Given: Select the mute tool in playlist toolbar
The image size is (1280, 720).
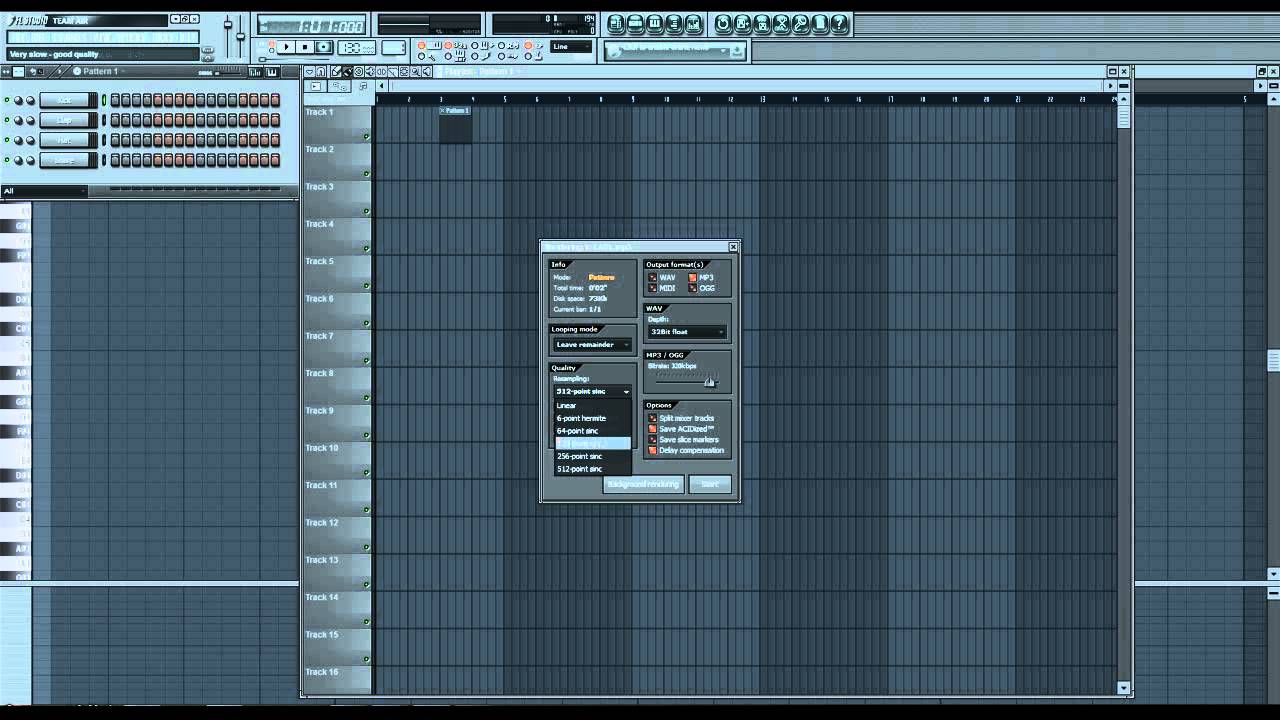Looking at the screenshot, I should coord(370,72).
